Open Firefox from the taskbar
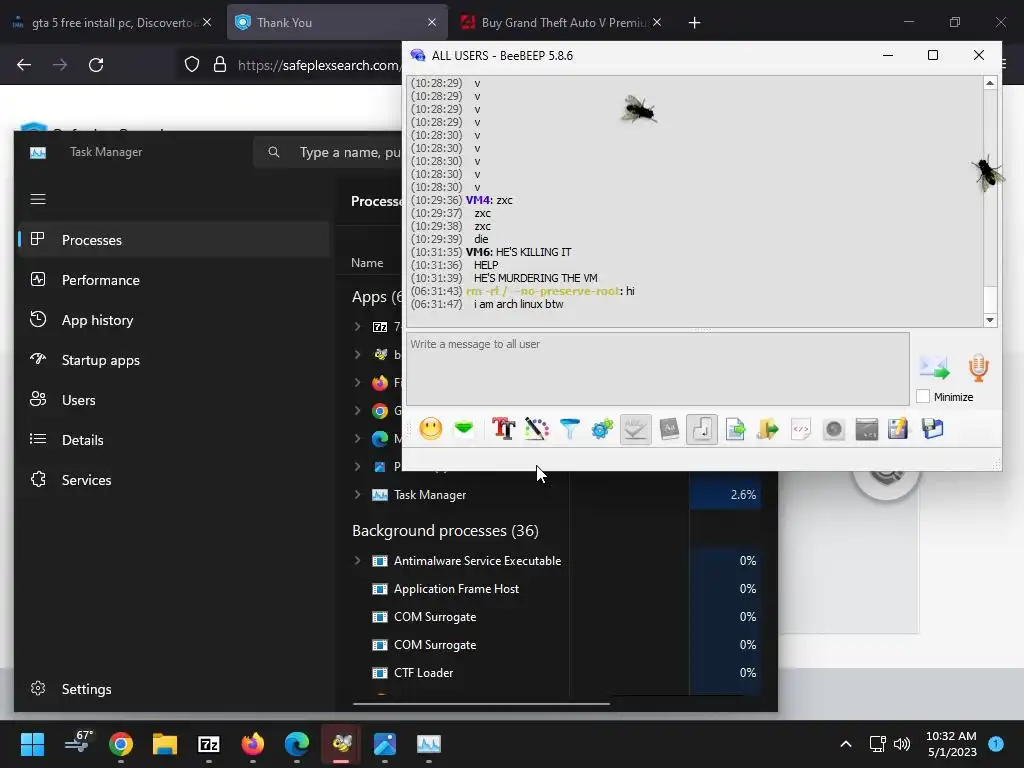Image resolution: width=1024 pixels, height=768 pixels. 253,744
